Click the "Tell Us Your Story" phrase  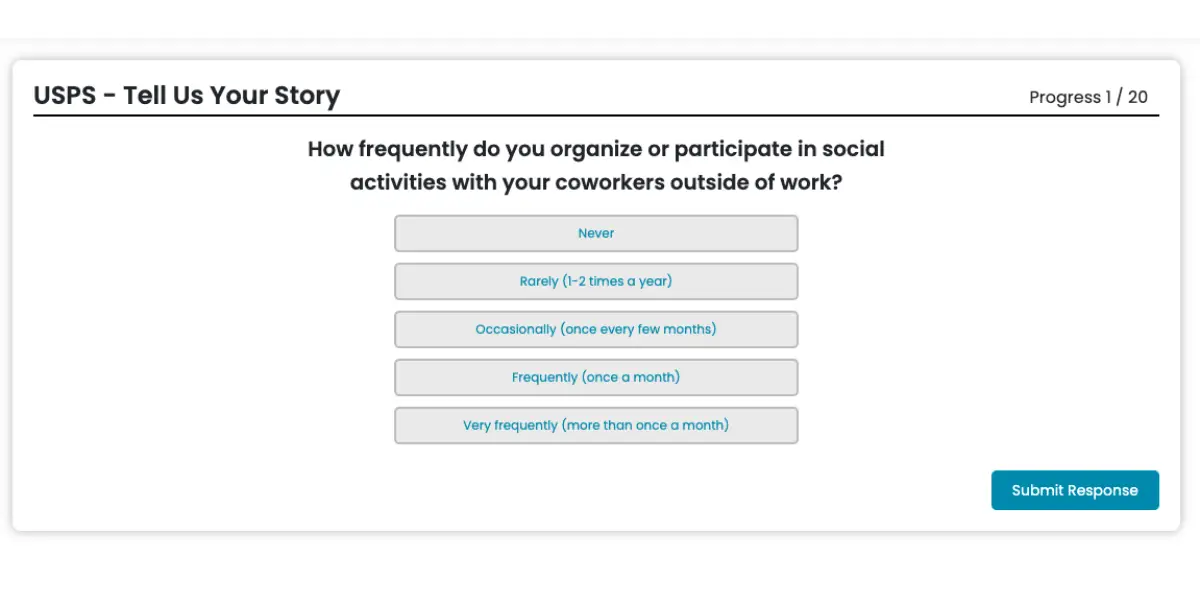[x=231, y=95]
